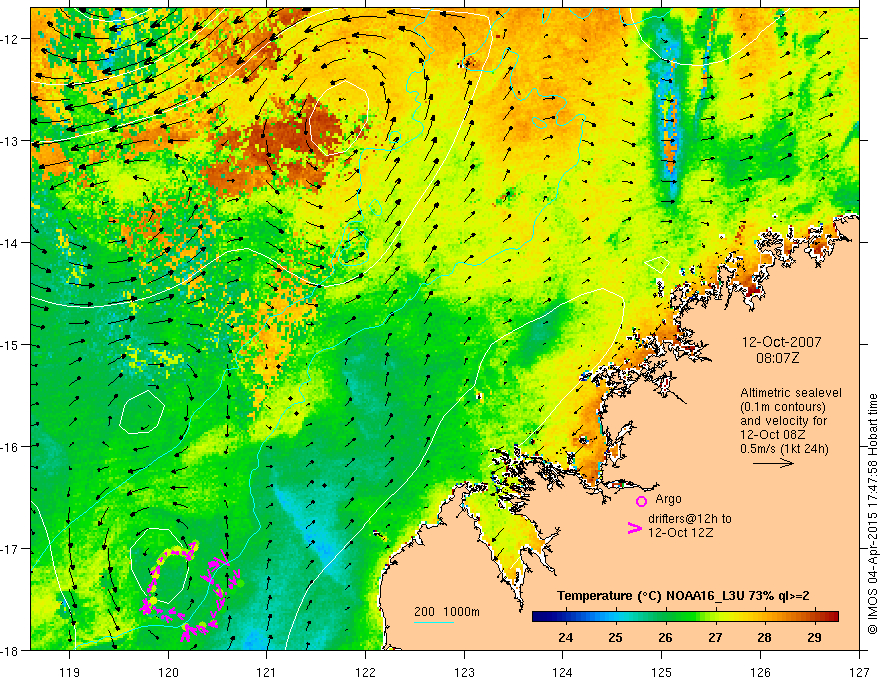Viewport: 880px width, 680px height.
Task: Click the -14 latitude axis label
Action: pos(11,243)
